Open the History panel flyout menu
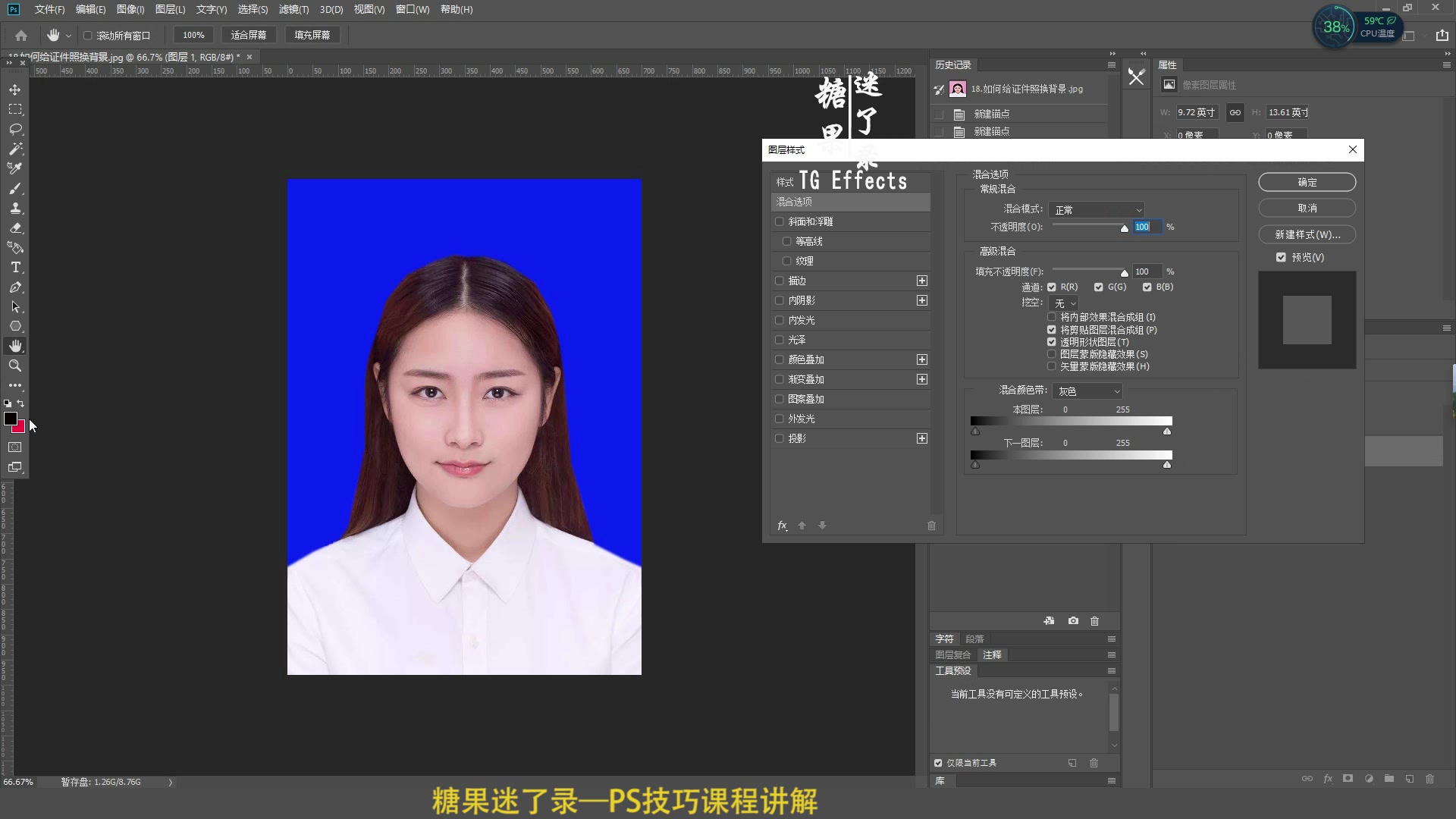 (1112, 65)
